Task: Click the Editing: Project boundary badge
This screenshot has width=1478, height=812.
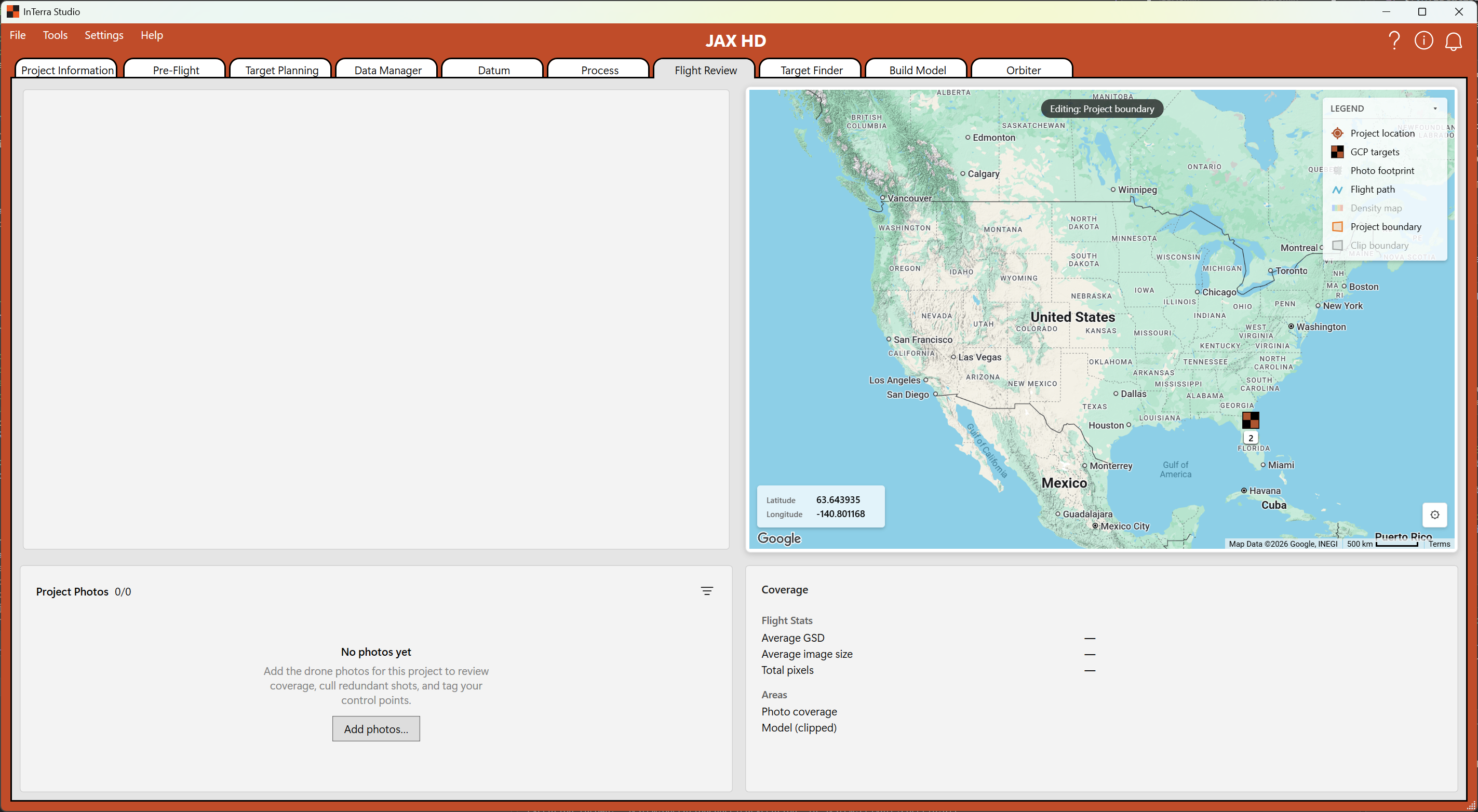Action: (1101, 109)
